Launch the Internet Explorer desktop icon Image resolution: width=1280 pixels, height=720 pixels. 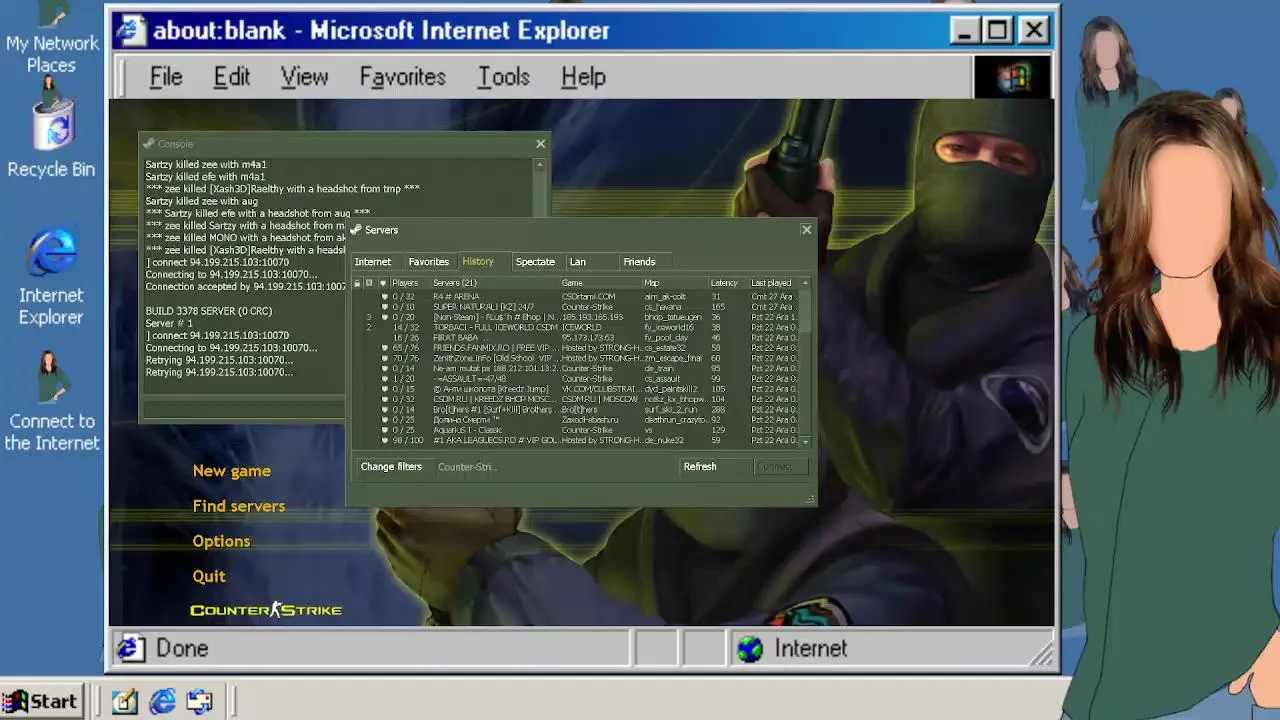point(51,276)
